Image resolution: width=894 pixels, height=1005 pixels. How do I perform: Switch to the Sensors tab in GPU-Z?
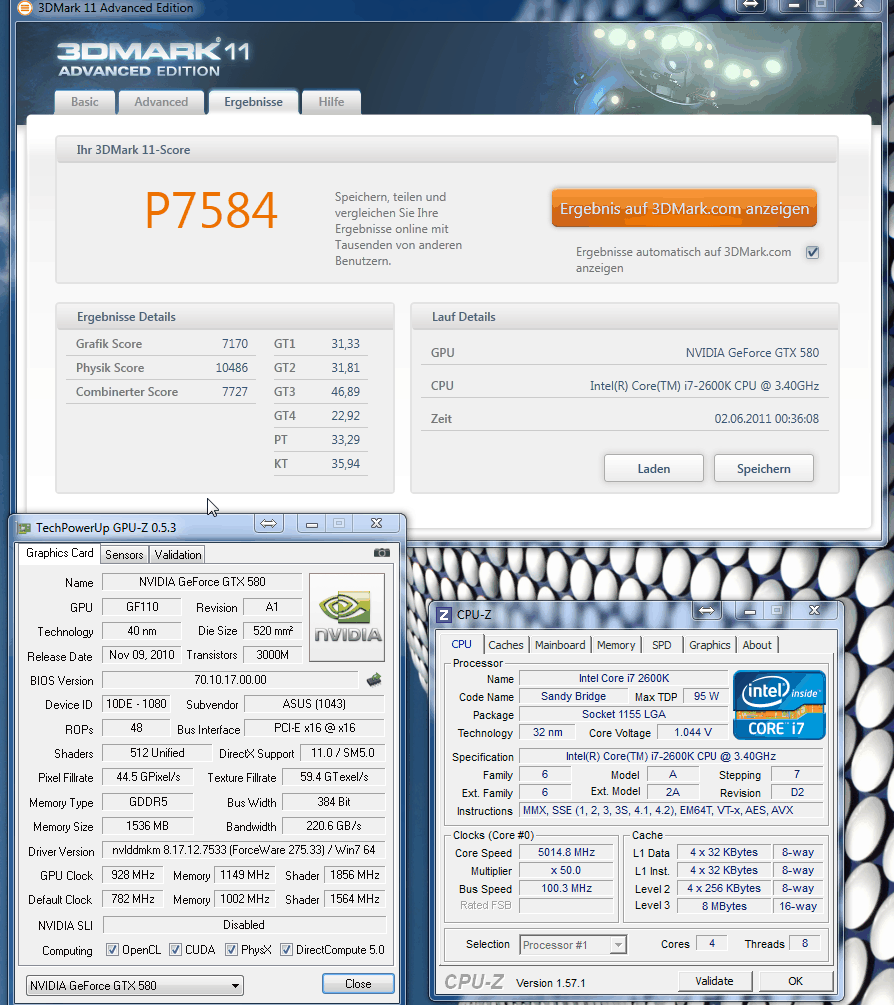pyautogui.click(x=124, y=554)
